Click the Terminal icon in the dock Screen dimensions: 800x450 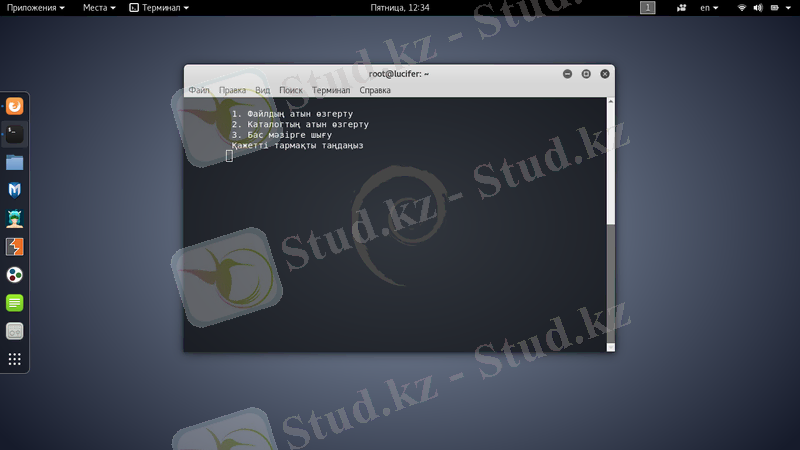[15, 132]
